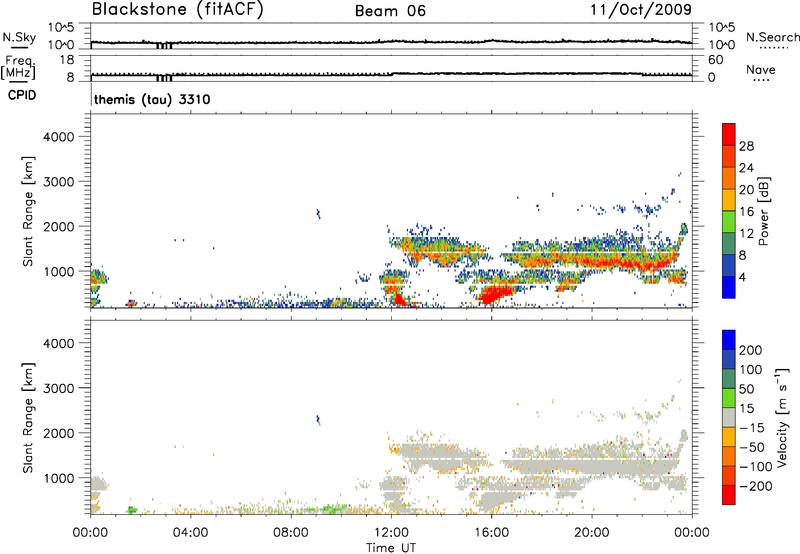Click the "16:00" time tick label
The height and width of the screenshot is (554, 800).
[x=491, y=533]
